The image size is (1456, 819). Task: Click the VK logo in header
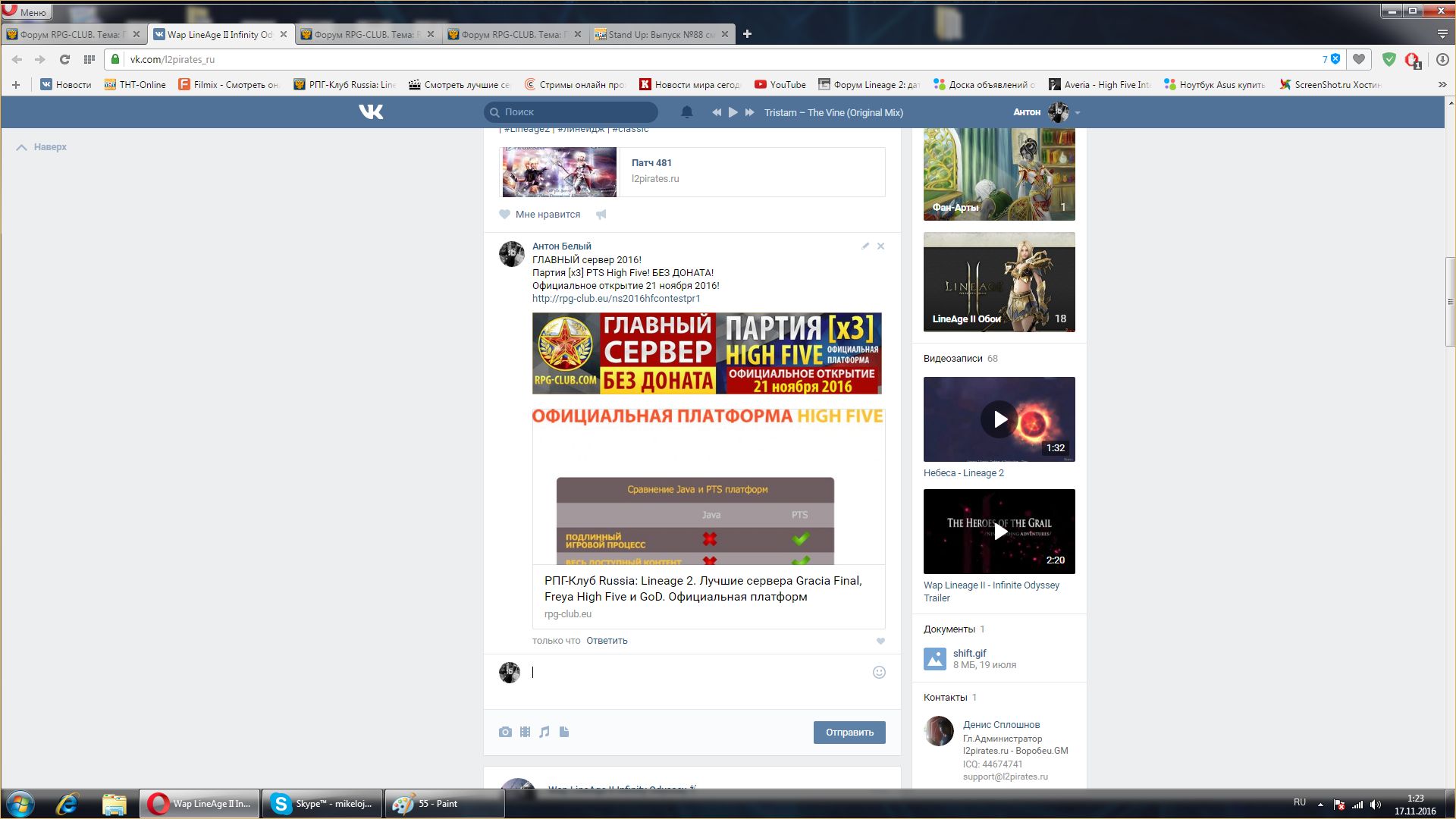click(x=371, y=112)
